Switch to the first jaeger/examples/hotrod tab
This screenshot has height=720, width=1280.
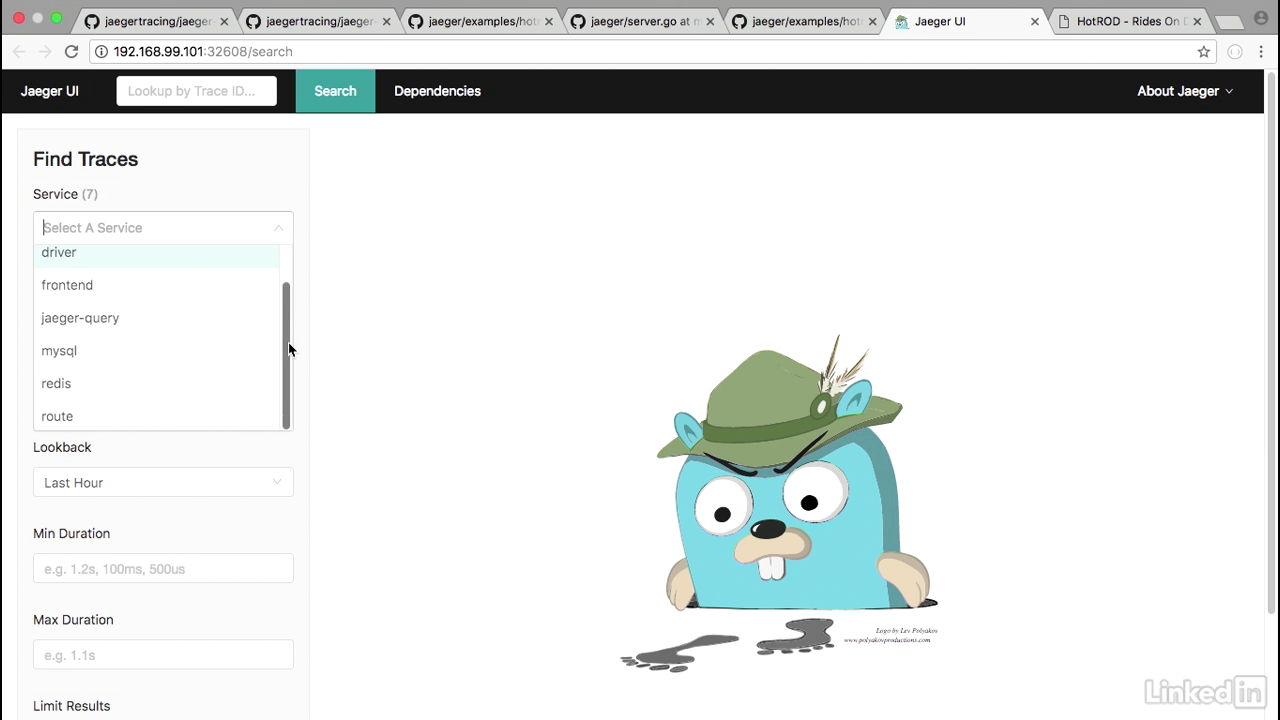tap(481, 21)
